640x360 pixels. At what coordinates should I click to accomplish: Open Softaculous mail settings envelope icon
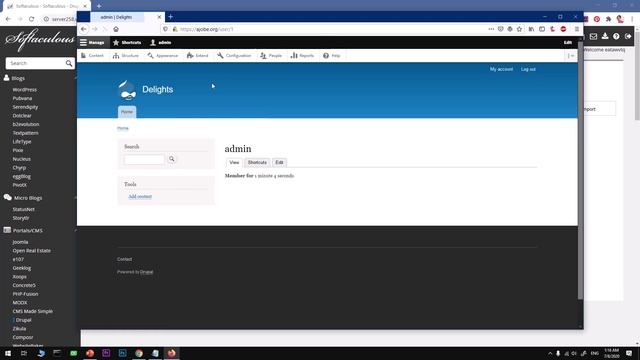593,36
